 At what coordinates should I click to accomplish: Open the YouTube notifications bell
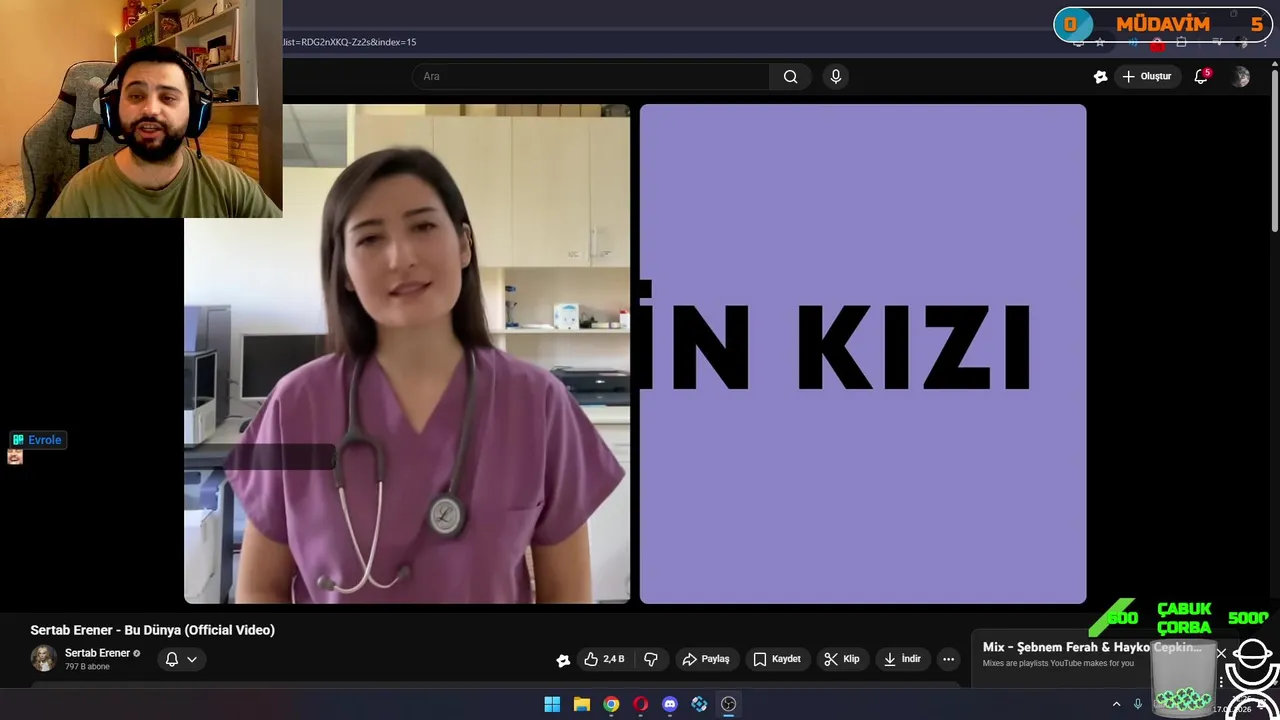point(1201,76)
